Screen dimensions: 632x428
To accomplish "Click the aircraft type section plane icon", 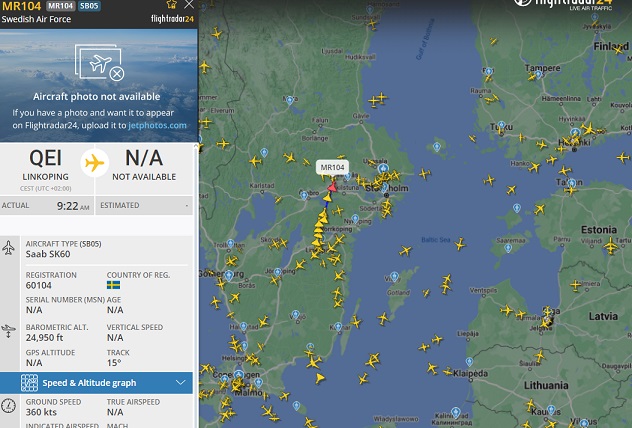I will pos(8,248).
